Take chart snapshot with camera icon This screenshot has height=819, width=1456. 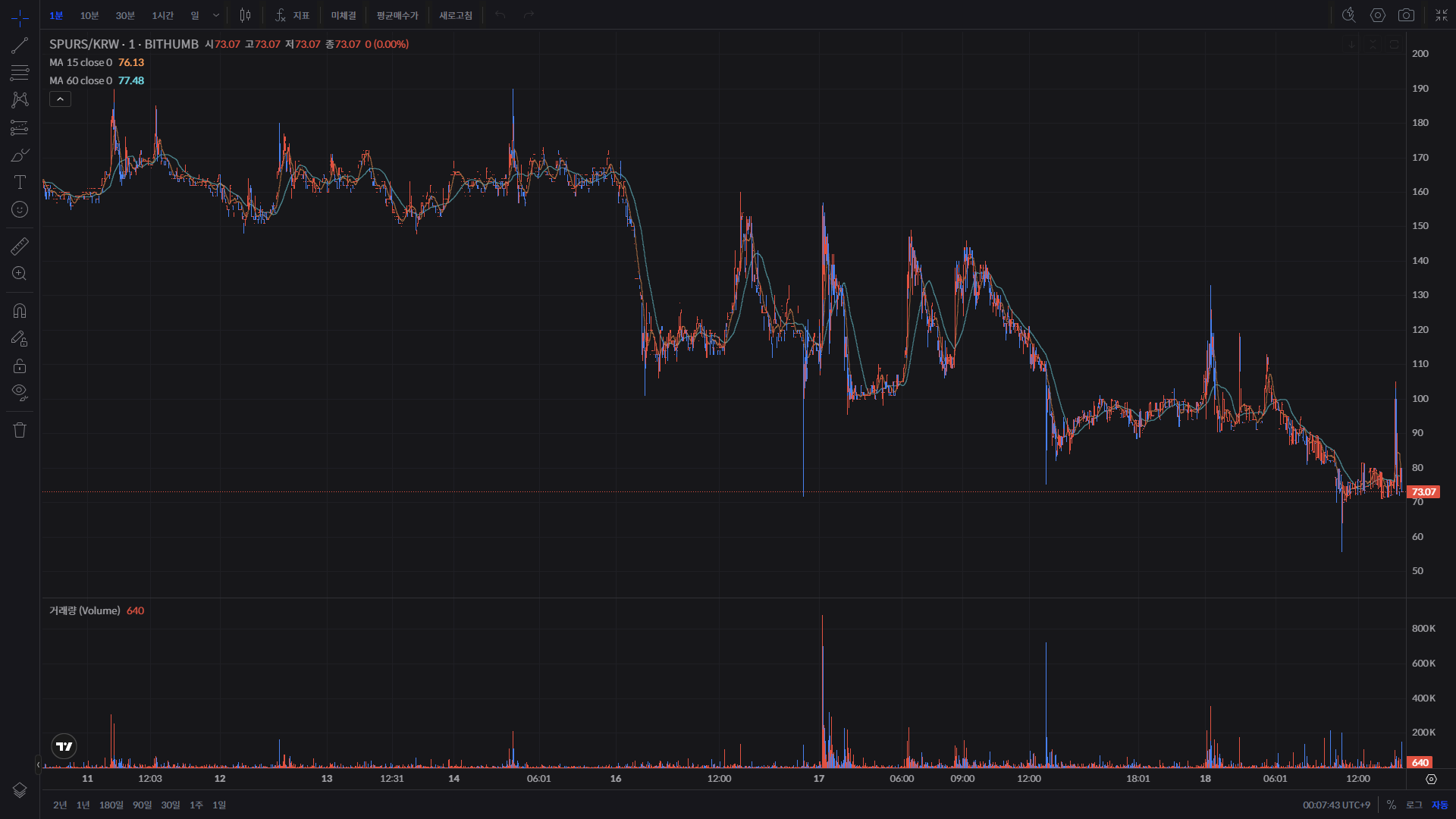click(1406, 15)
